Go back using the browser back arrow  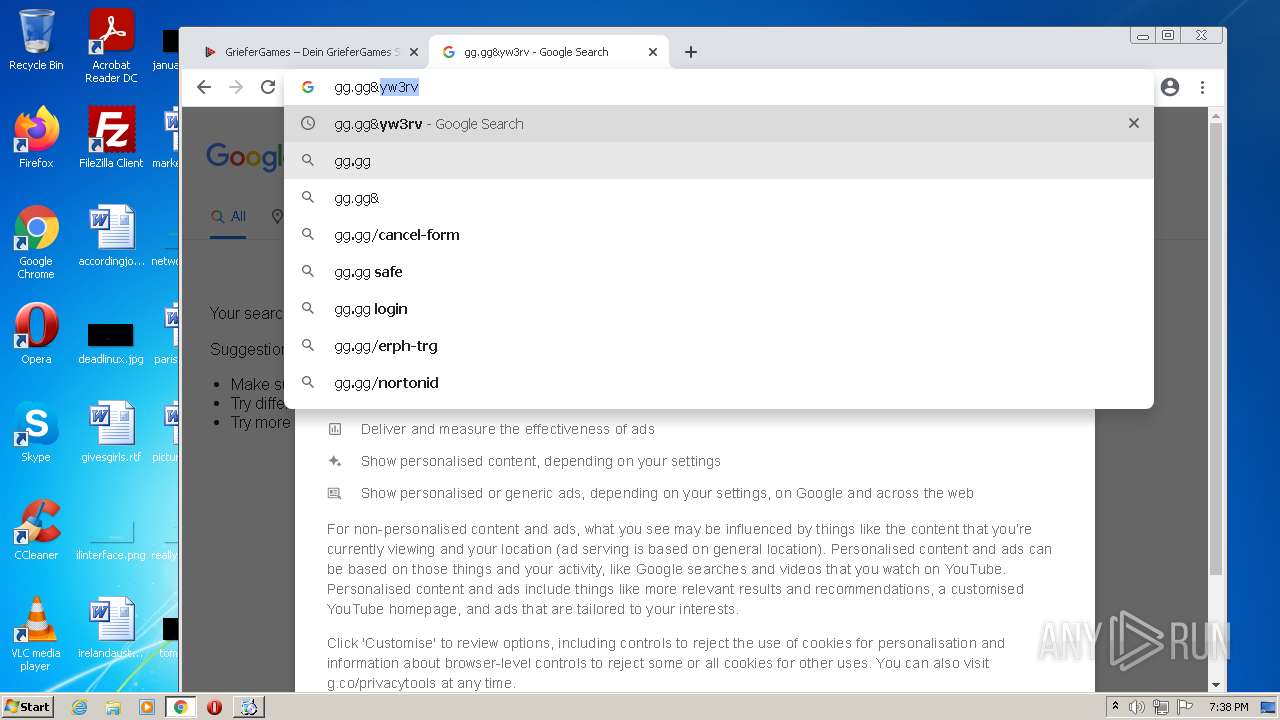tap(204, 87)
